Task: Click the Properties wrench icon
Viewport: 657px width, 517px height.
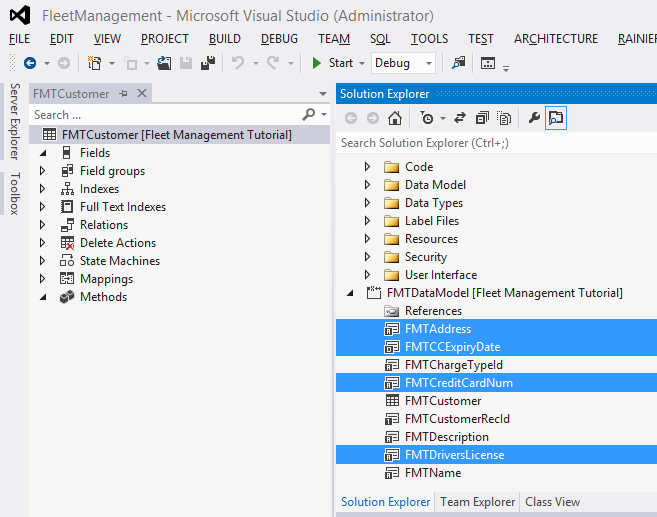Action: (534, 118)
